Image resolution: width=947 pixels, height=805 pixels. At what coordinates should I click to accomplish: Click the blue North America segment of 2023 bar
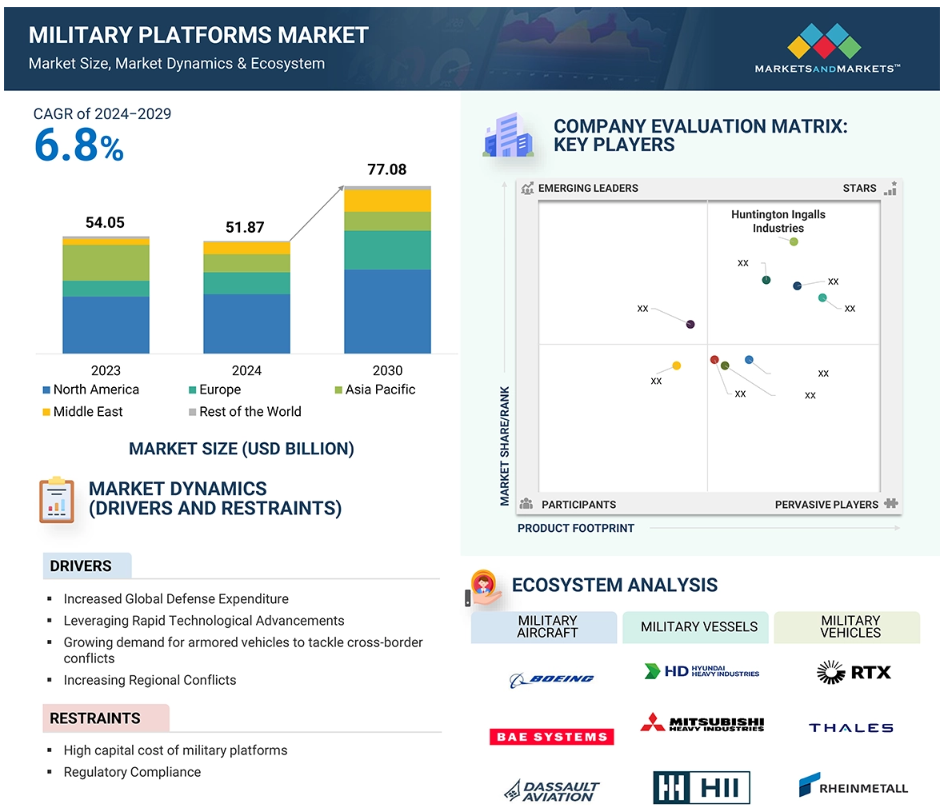coord(106,325)
